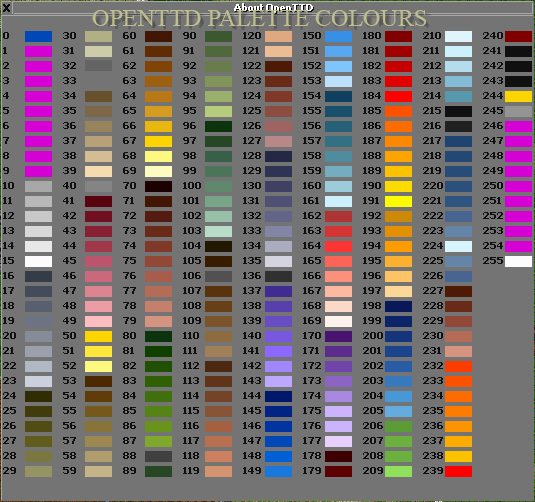Select the pale cyan swatch 161
Image resolution: width=535 pixels, height=502 pixels.
339,202
